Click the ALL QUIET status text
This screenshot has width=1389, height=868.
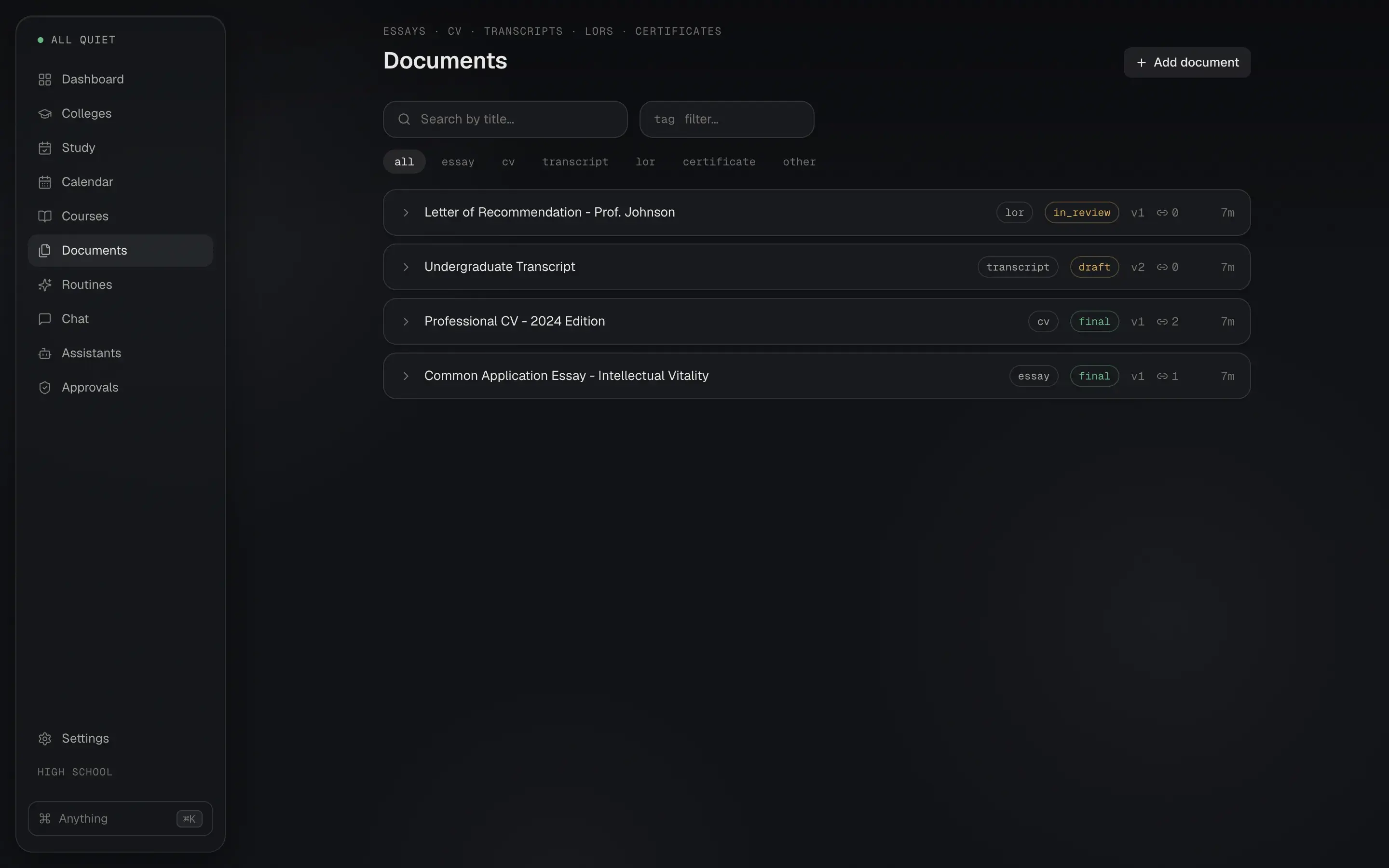click(x=83, y=40)
